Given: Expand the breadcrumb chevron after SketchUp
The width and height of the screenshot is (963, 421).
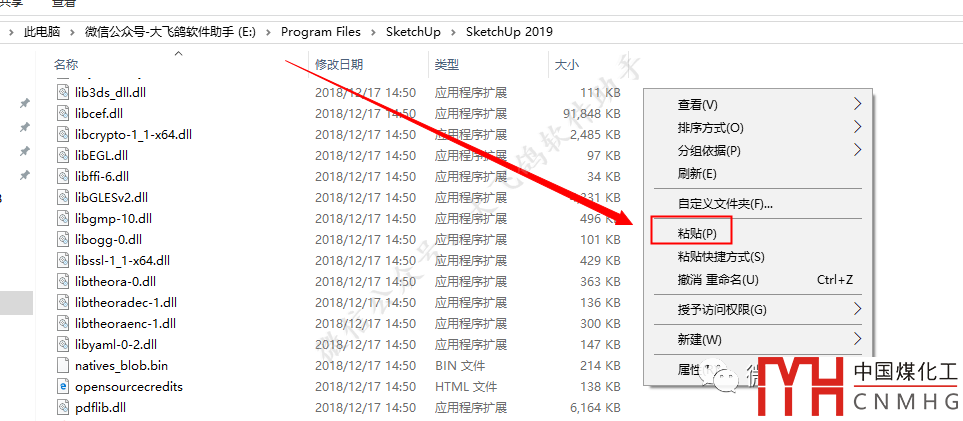Looking at the screenshot, I should [453, 32].
